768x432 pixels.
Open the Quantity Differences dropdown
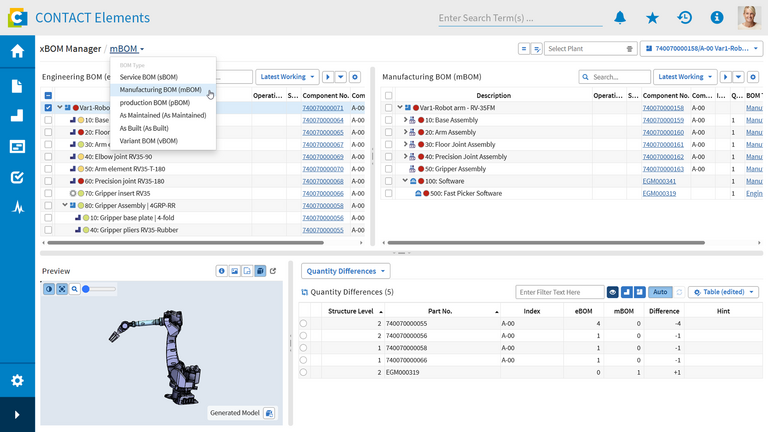(x=346, y=271)
